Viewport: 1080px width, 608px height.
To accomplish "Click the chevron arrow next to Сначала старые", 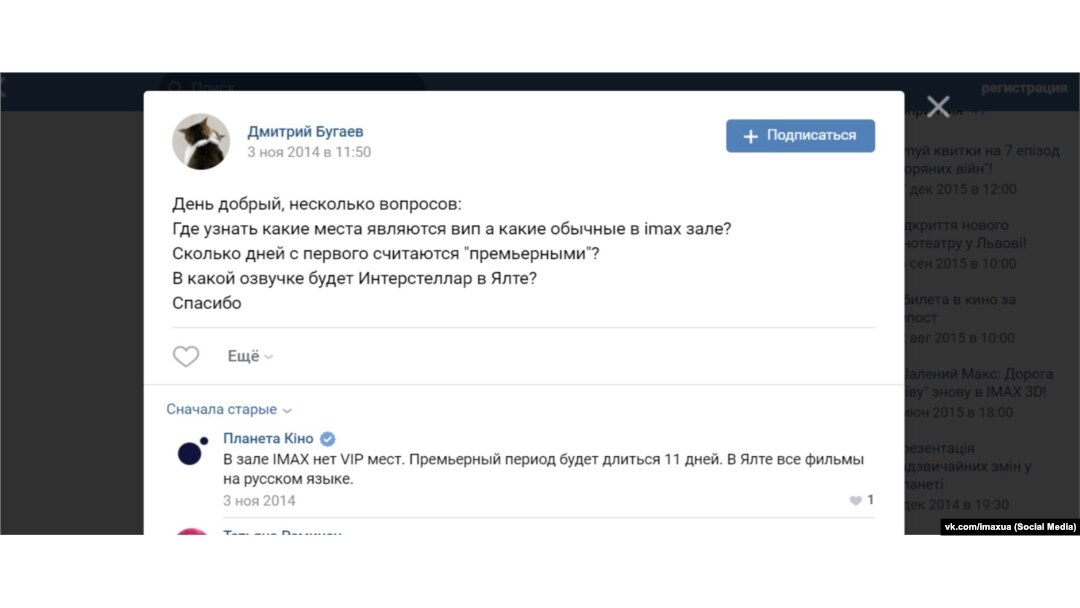I will [x=287, y=411].
